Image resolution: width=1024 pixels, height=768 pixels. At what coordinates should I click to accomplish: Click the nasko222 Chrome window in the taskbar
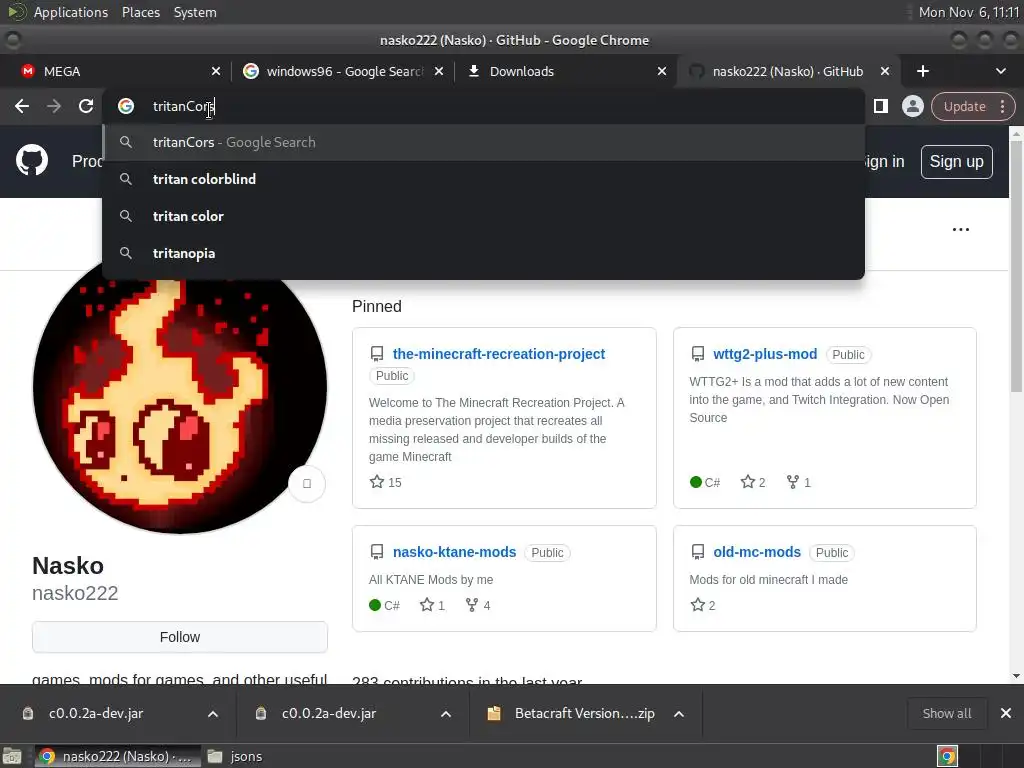coord(116,756)
